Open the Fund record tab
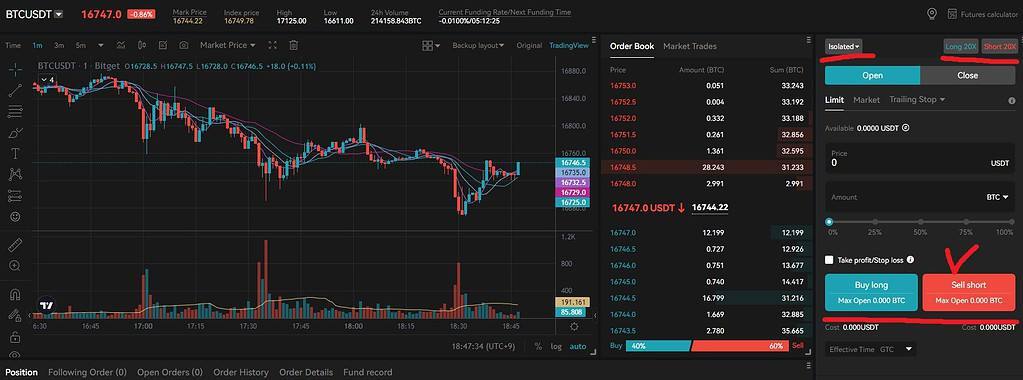The height and width of the screenshot is (380, 1023). pyautogui.click(x=368, y=372)
